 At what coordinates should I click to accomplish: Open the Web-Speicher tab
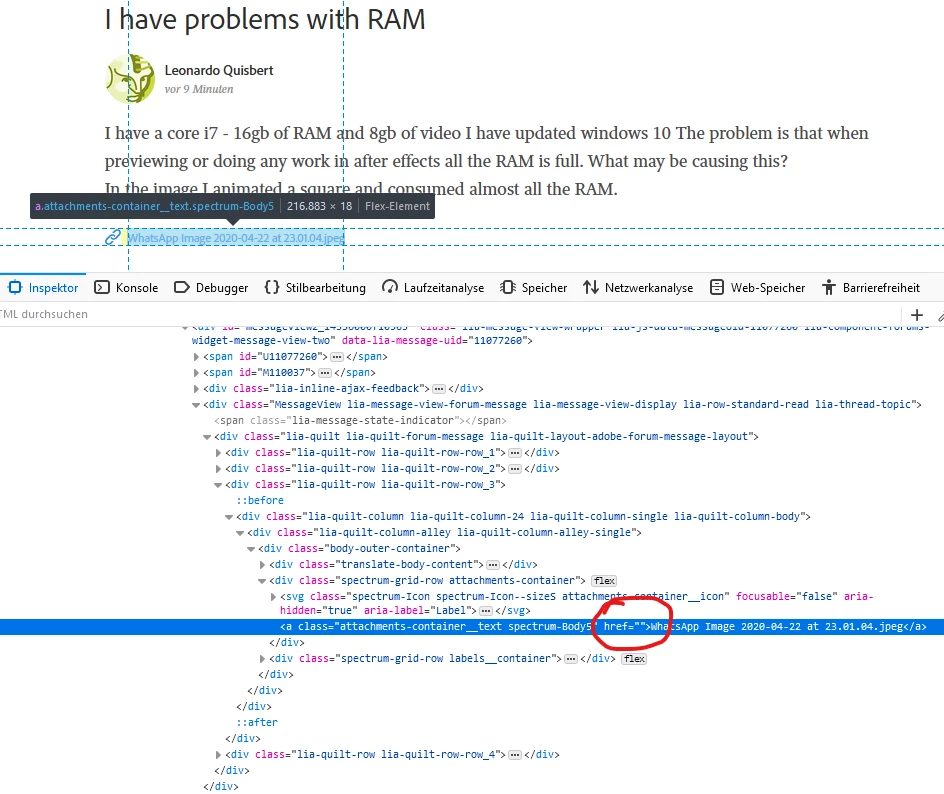pos(757,288)
